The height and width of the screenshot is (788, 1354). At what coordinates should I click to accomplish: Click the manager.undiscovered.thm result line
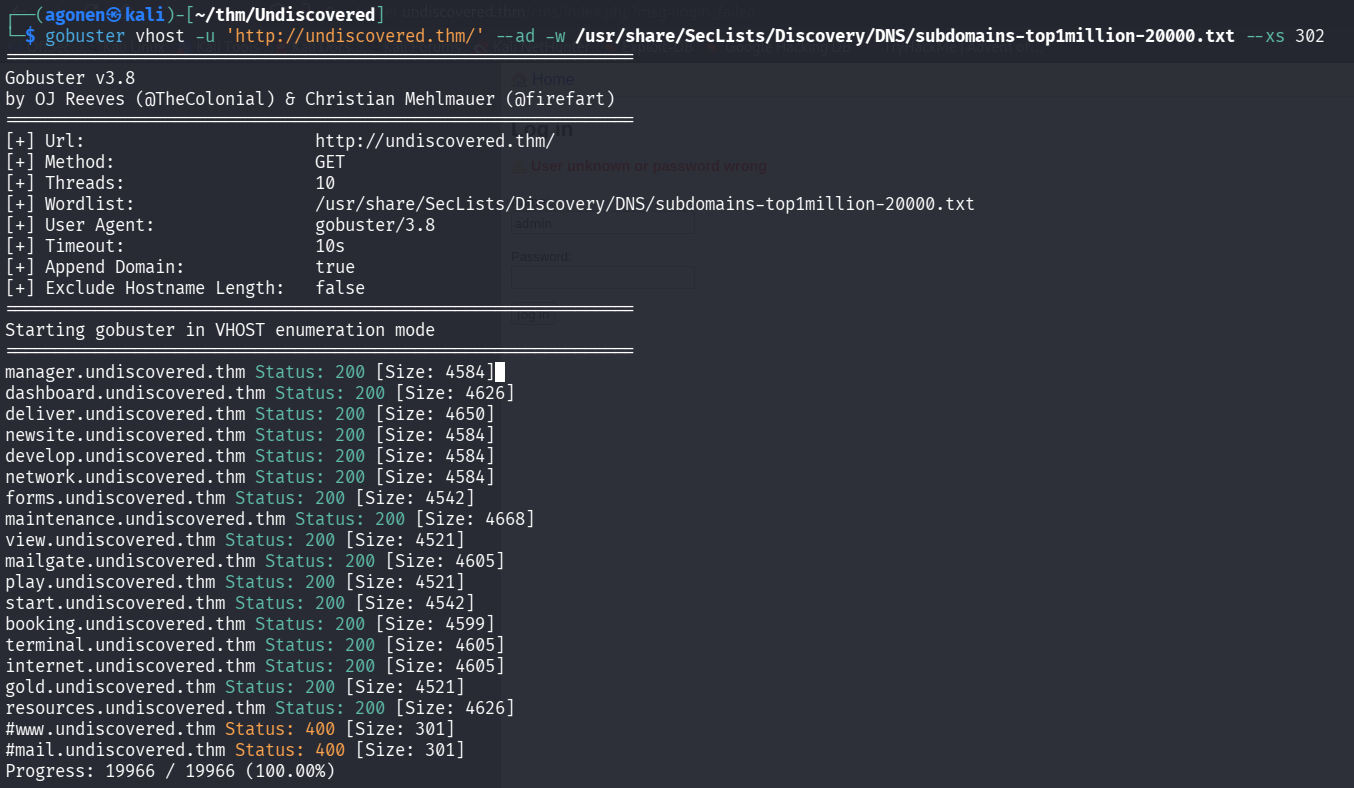125,372
